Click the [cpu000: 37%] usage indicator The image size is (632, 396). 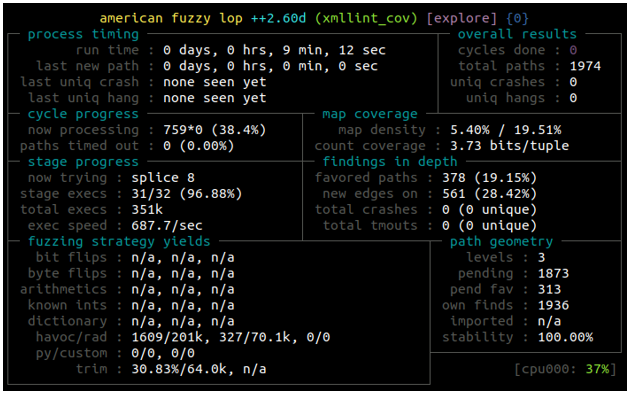pyautogui.click(x=565, y=369)
